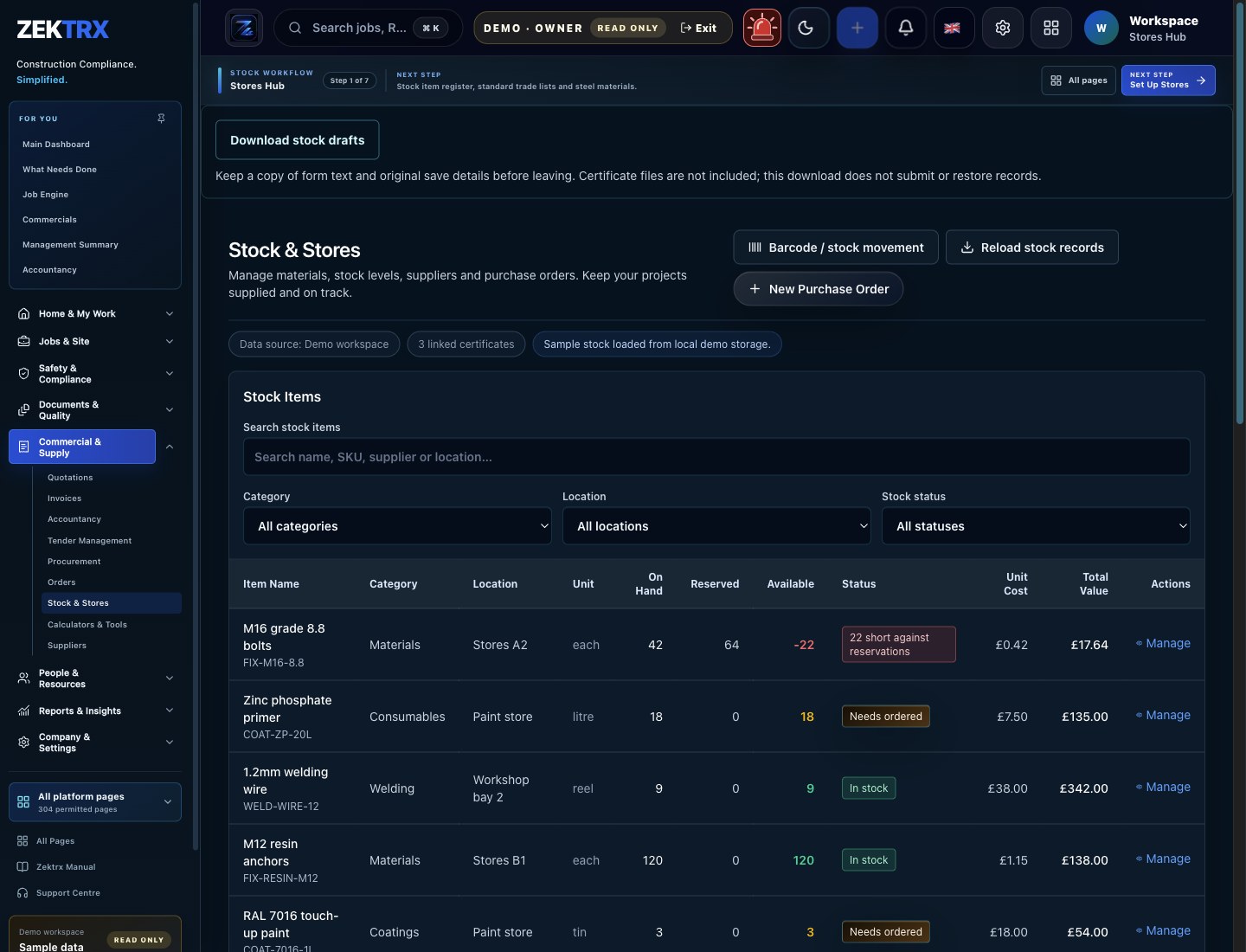Open Barcode / stock movement
Image resolution: width=1246 pixels, height=952 pixels.
836,248
